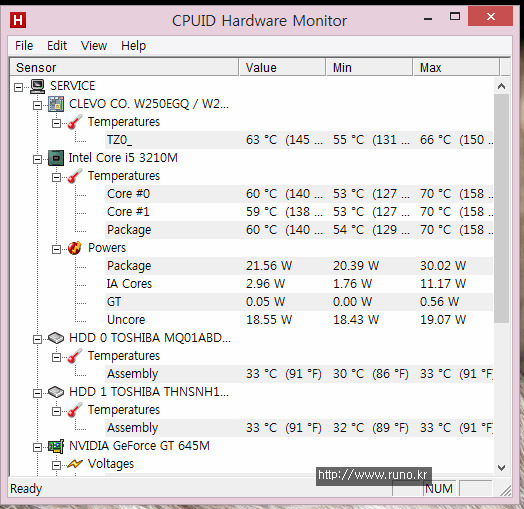Click the Voltages zigzag icon
The image size is (524, 509).
point(75,464)
